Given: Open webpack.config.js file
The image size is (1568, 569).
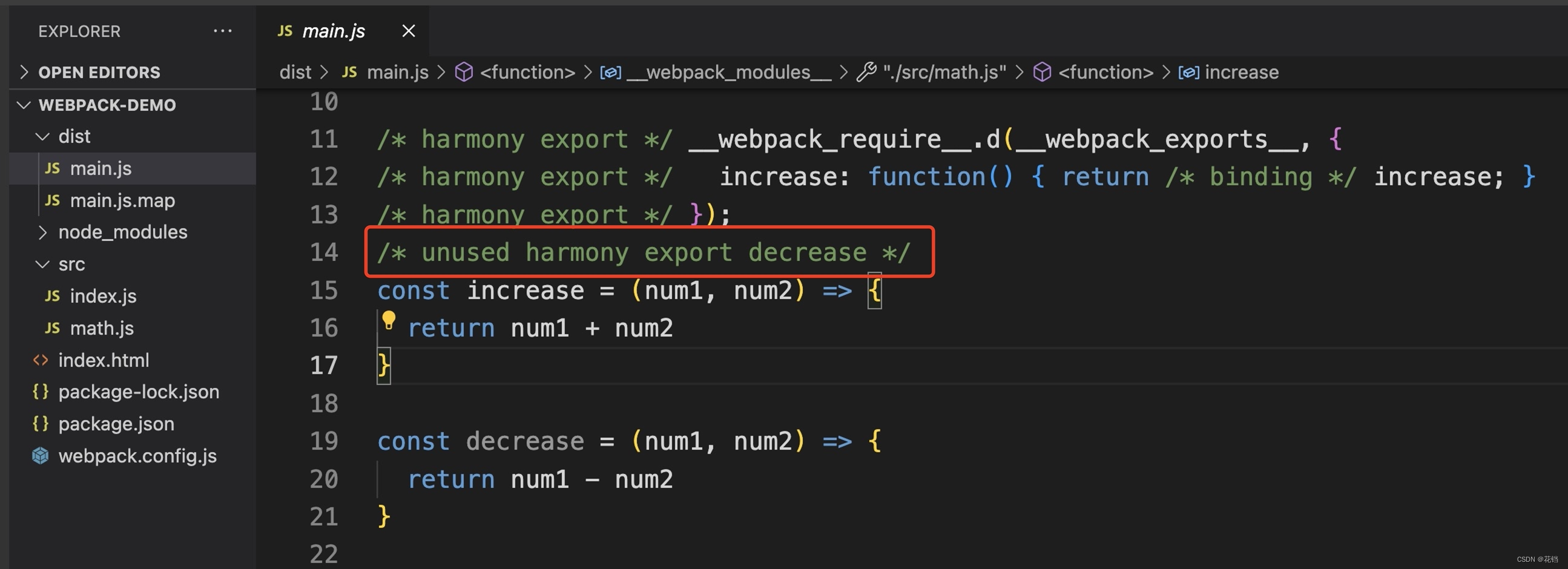Looking at the screenshot, I should pyautogui.click(x=132, y=456).
